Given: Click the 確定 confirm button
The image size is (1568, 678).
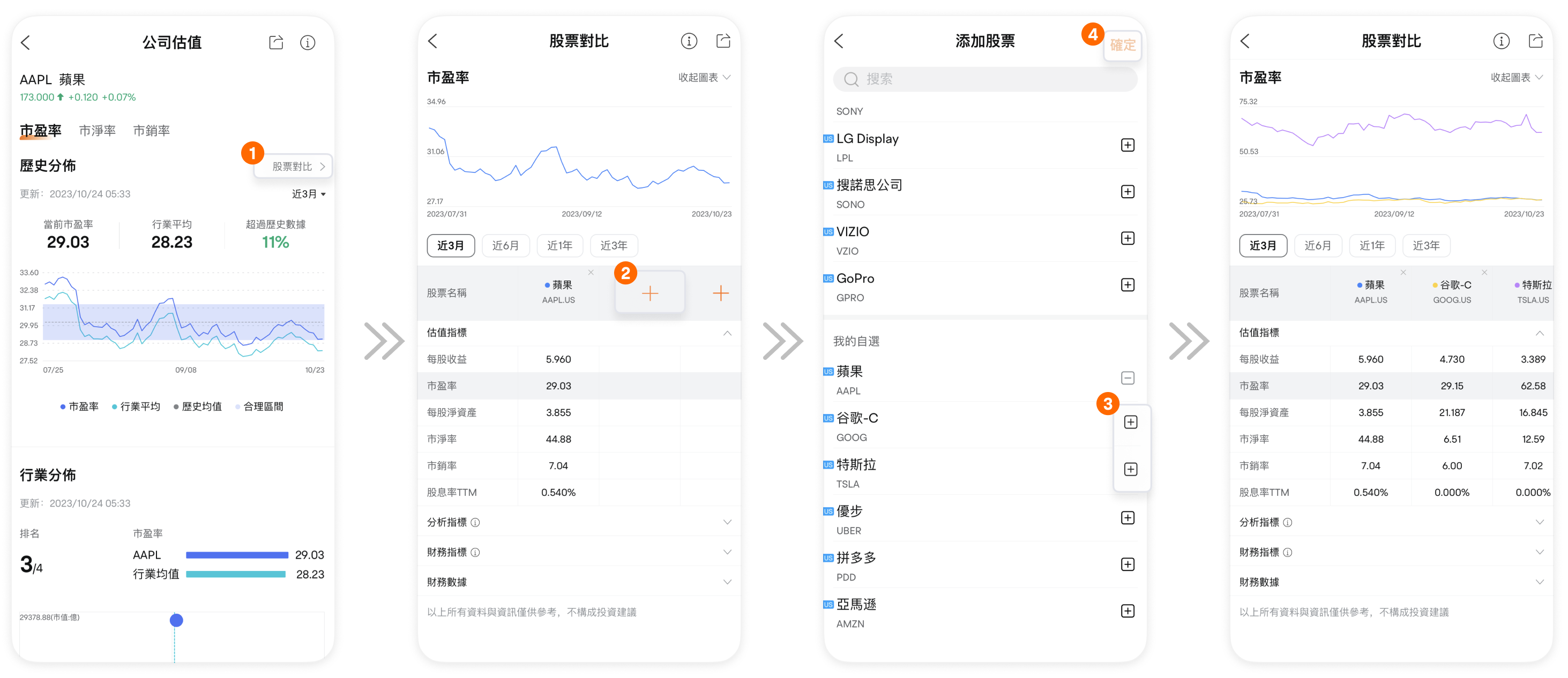Looking at the screenshot, I should pyautogui.click(x=1123, y=45).
